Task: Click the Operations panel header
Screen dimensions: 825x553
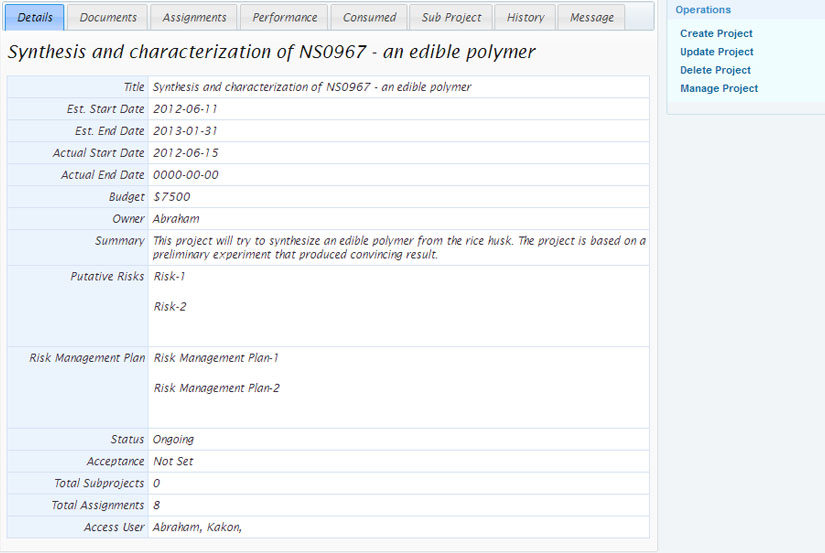Action: [x=703, y=10]
